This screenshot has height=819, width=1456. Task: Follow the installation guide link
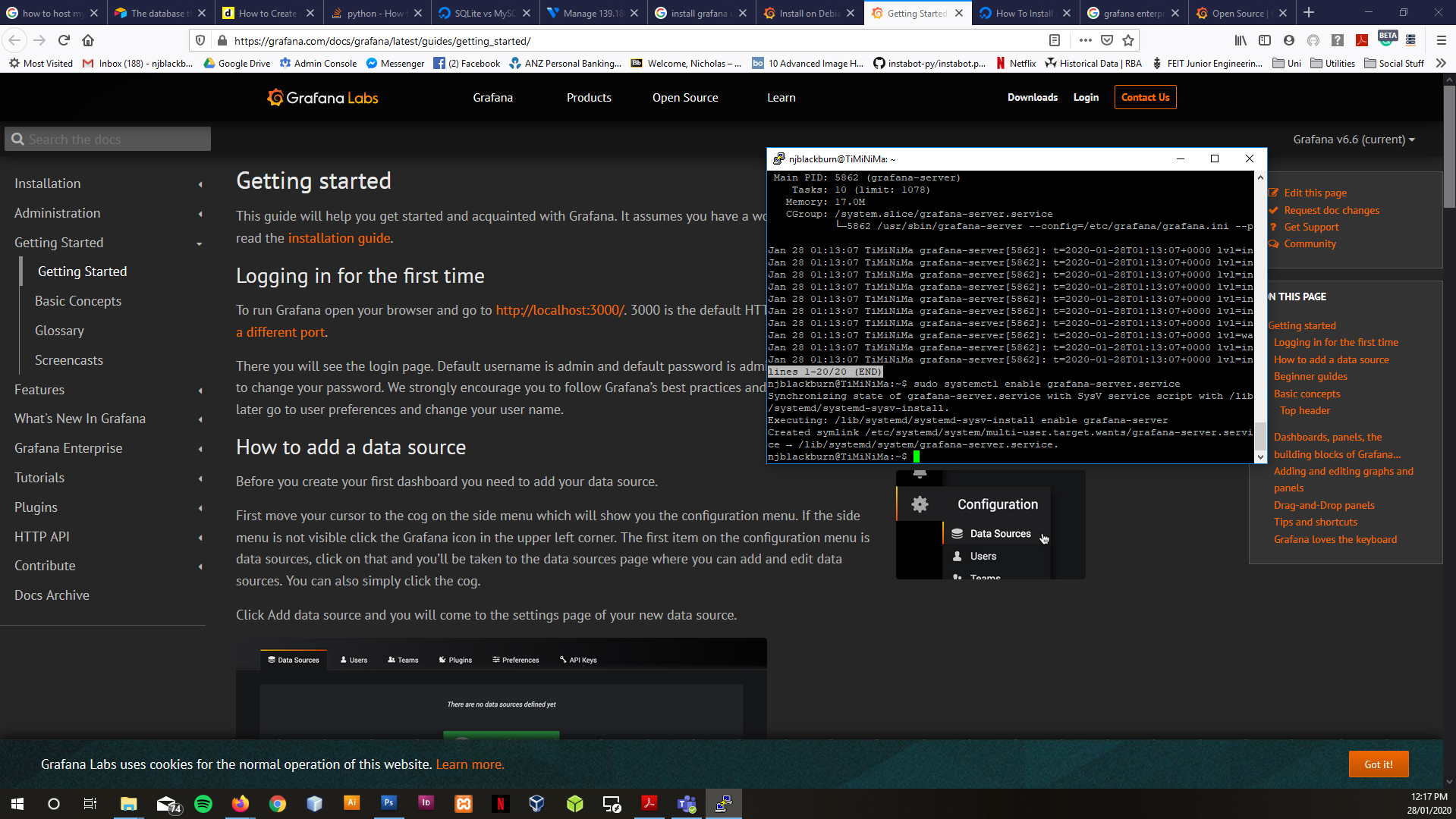point(339,238)
